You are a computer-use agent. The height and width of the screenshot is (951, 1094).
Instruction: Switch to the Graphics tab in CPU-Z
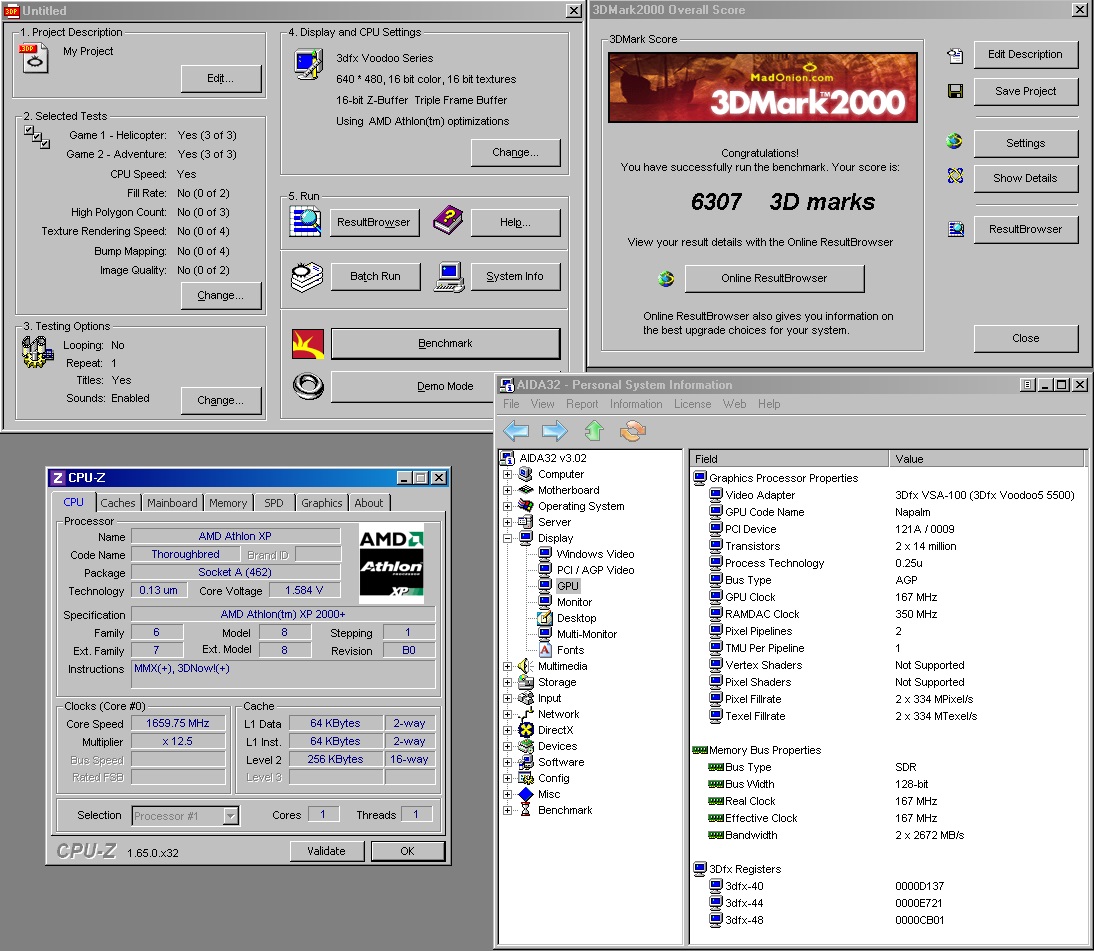[322, 503]
